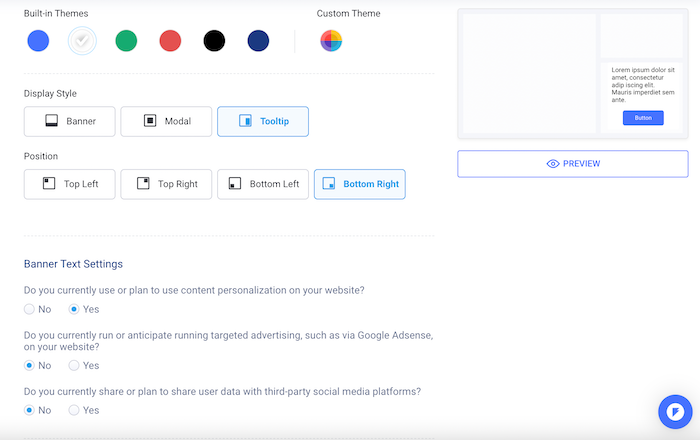Select the Modal display style
The width and height of the screenshot is (700, 440).
(166, 121)
